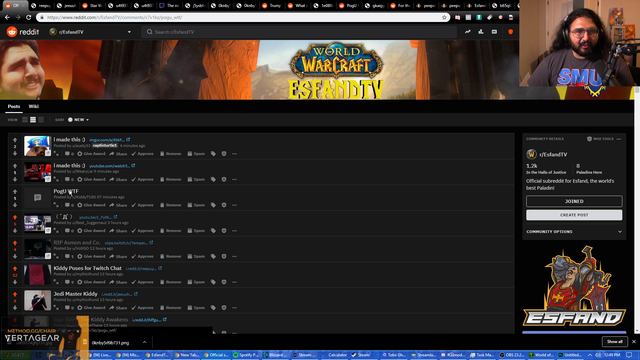640x360 pixels.
Task: Open thumbnail of the 'Jedi Master Kiddy' post
Action: (x=37, y=300)
